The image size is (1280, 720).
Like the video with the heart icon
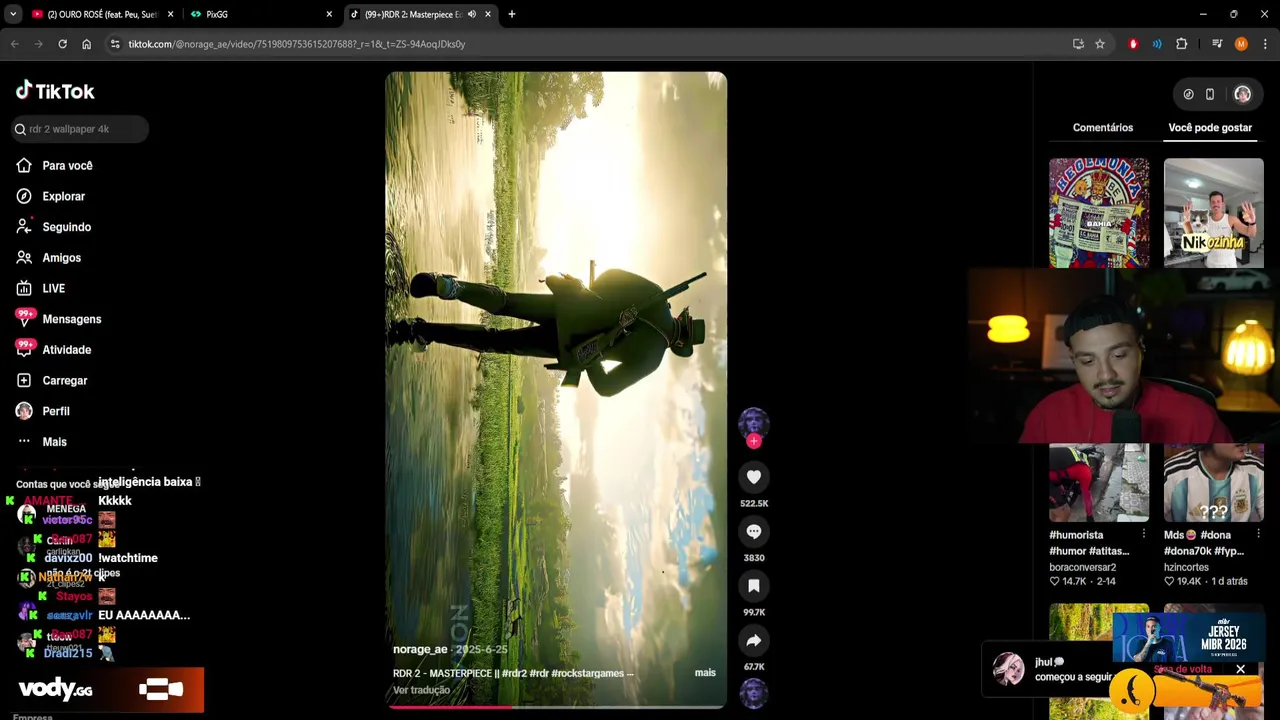tap(754, 477)
